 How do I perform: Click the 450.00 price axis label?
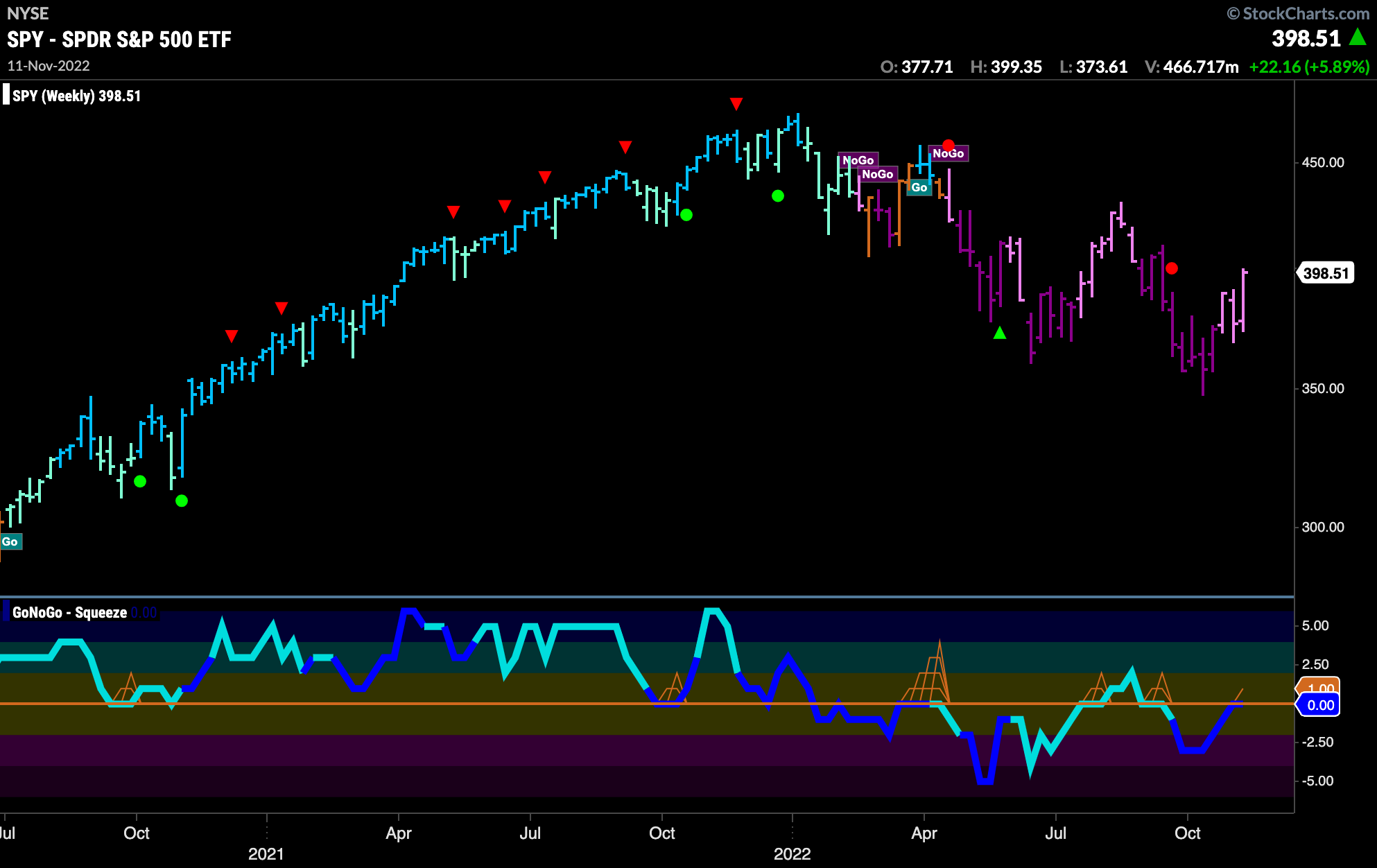pos(1323,162)
